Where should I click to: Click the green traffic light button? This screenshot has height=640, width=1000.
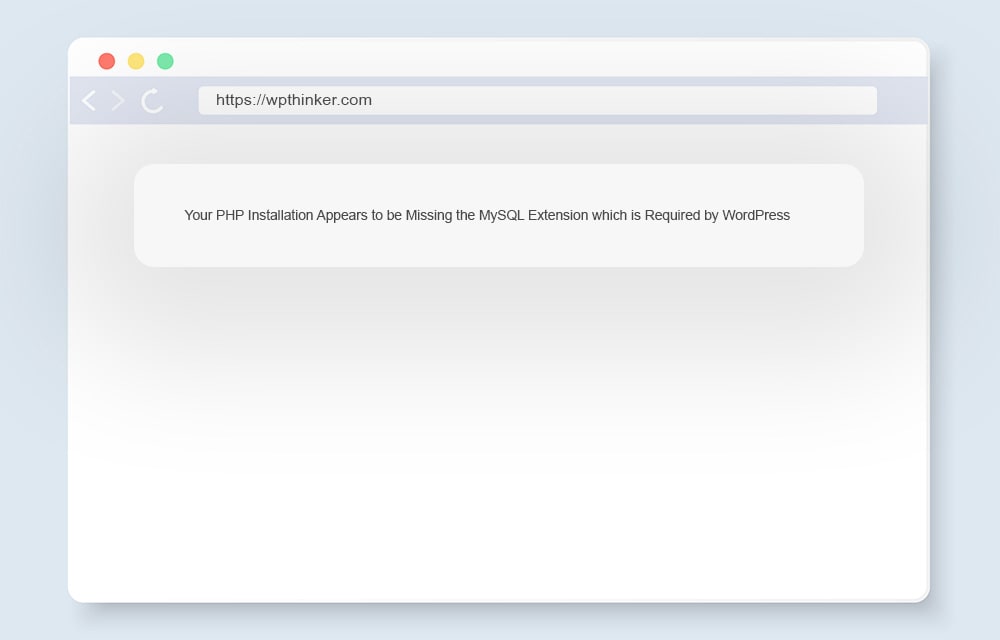[x=165, y=61]
